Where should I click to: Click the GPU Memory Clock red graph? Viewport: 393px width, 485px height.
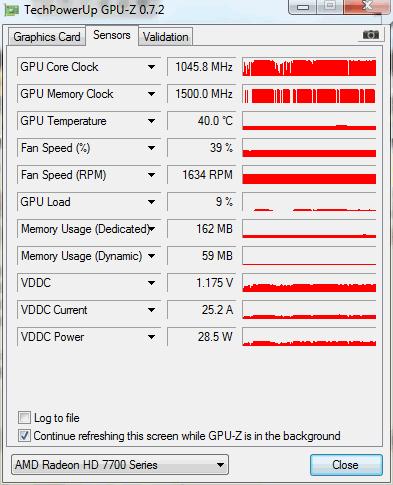click(x=309, y=94)
